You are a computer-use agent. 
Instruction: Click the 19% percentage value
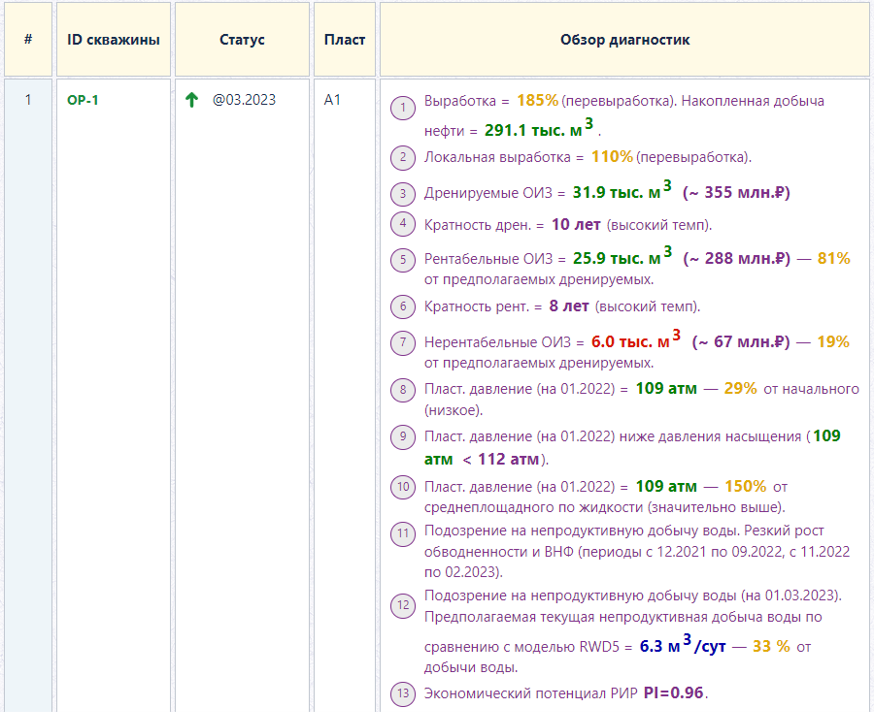click(833, 342)
